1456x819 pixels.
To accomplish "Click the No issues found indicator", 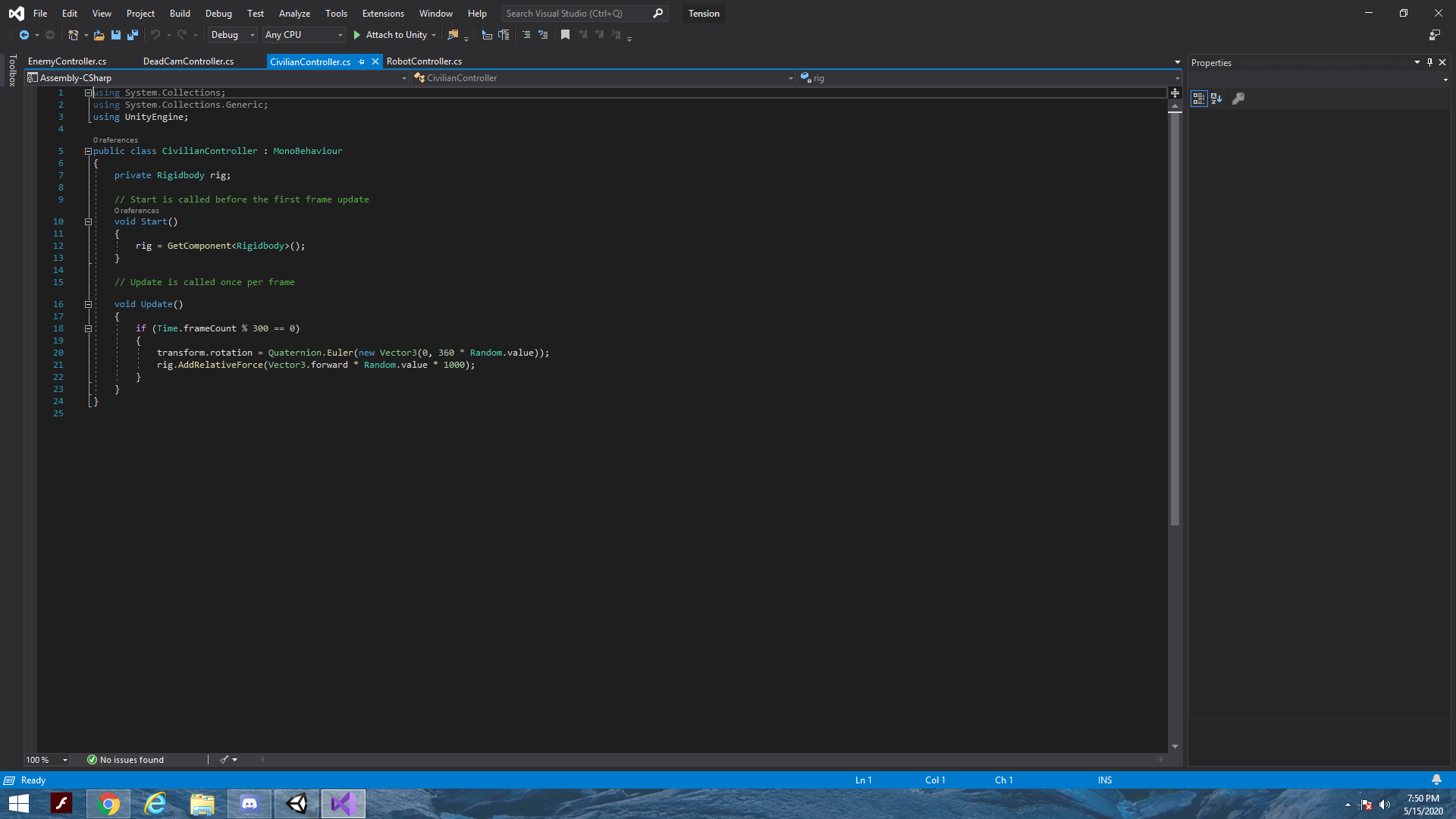I will [x=127, y=759].
